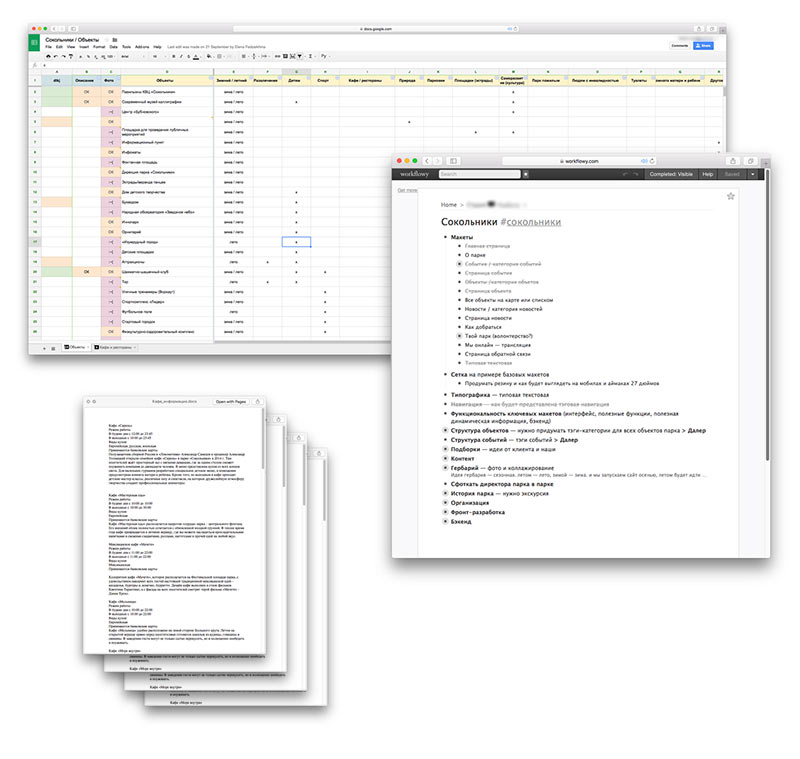Star the current WorkFlowy page
Viewport: 800px width, 759px height.
click(x=731, y=196)
